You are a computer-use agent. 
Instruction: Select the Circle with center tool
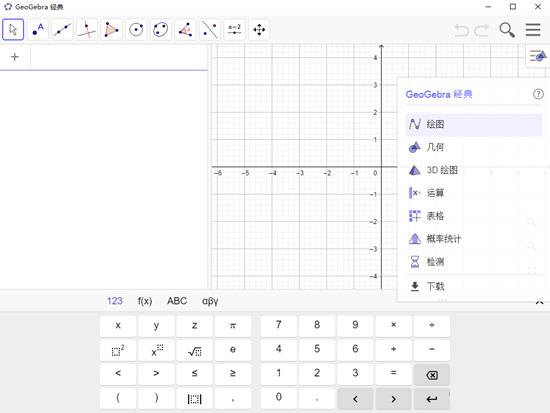click(x=136, y=29)
